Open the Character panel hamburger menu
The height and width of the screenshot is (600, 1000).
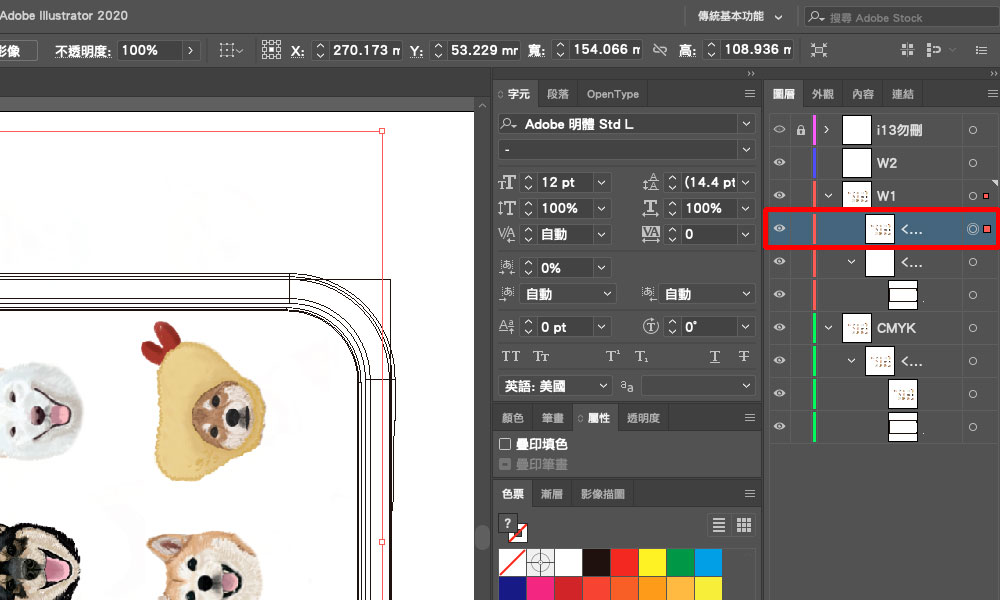click(x=750, y=94)
